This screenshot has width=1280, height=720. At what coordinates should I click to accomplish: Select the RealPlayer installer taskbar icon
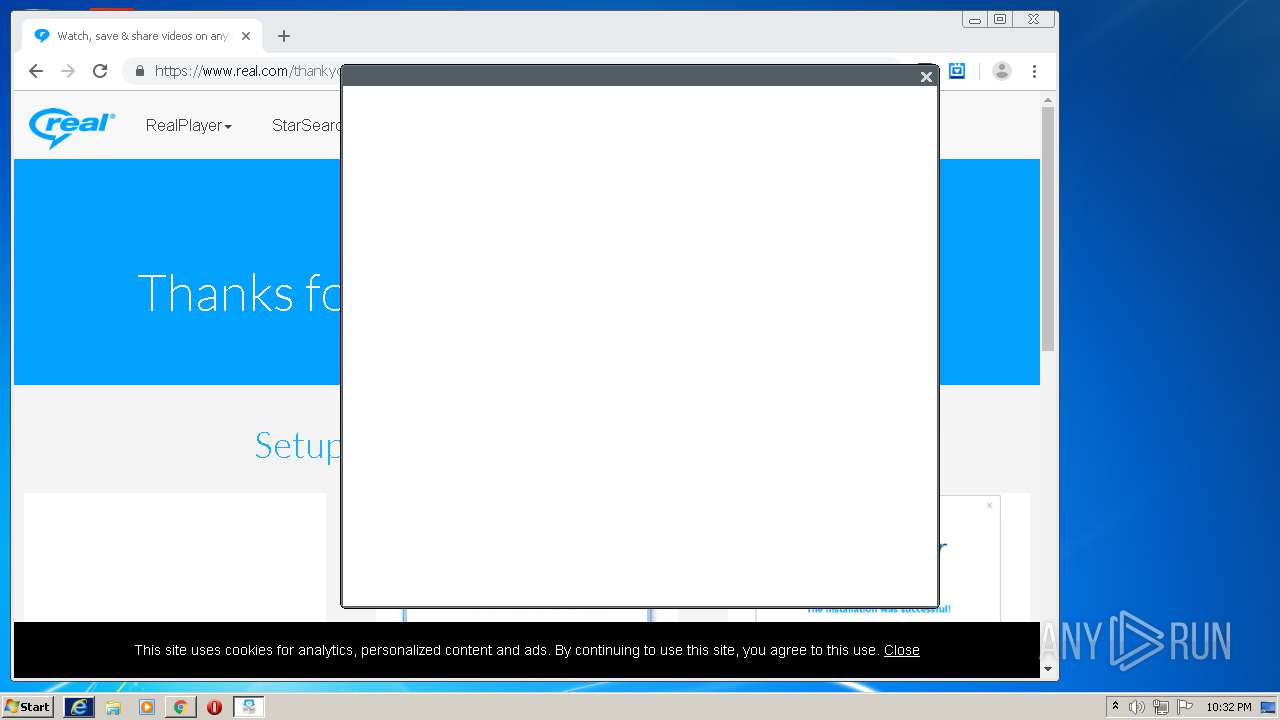[248, 707]
